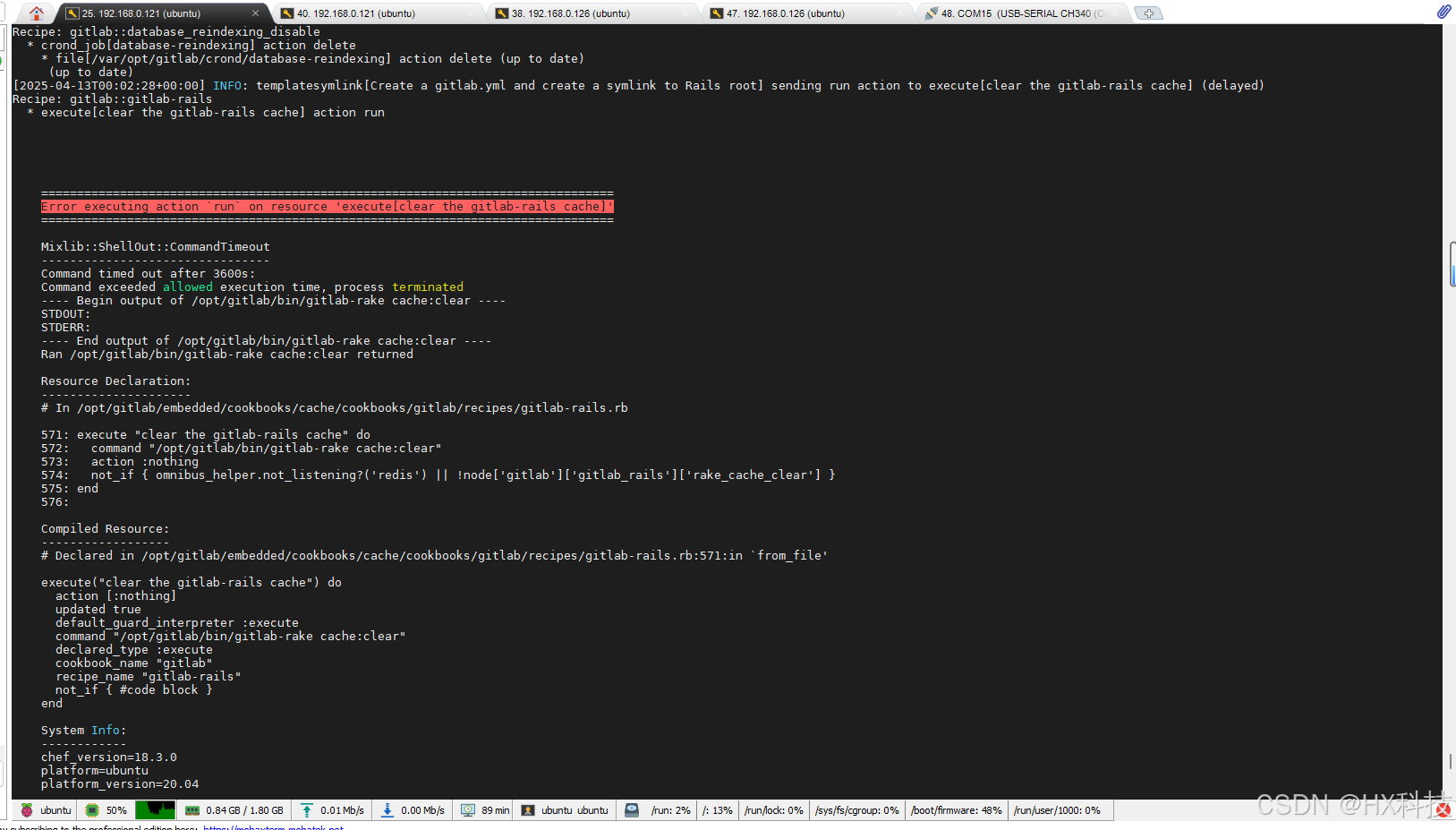Click the '0.01 Mb/s' upload value
The height and width of the screenshot is (830, 1456).
tap(342, 810)
